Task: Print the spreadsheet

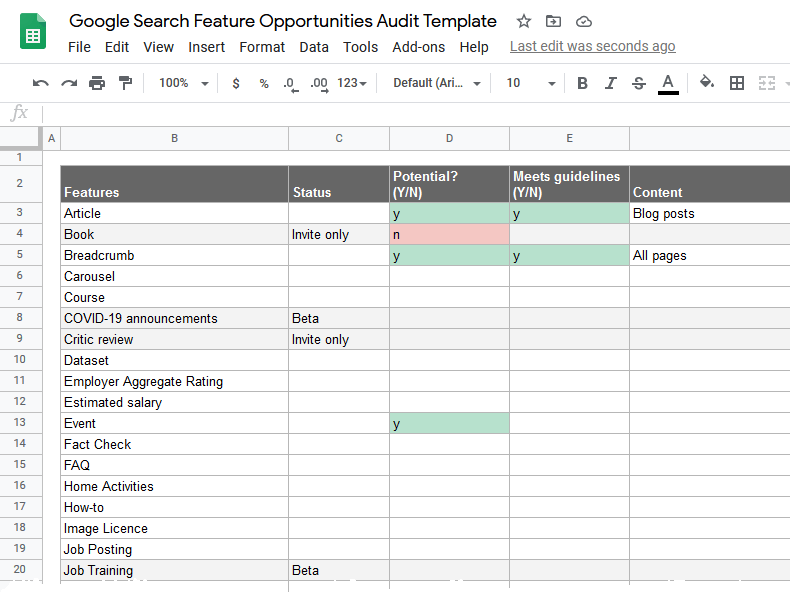Action: tap(97, 83)
